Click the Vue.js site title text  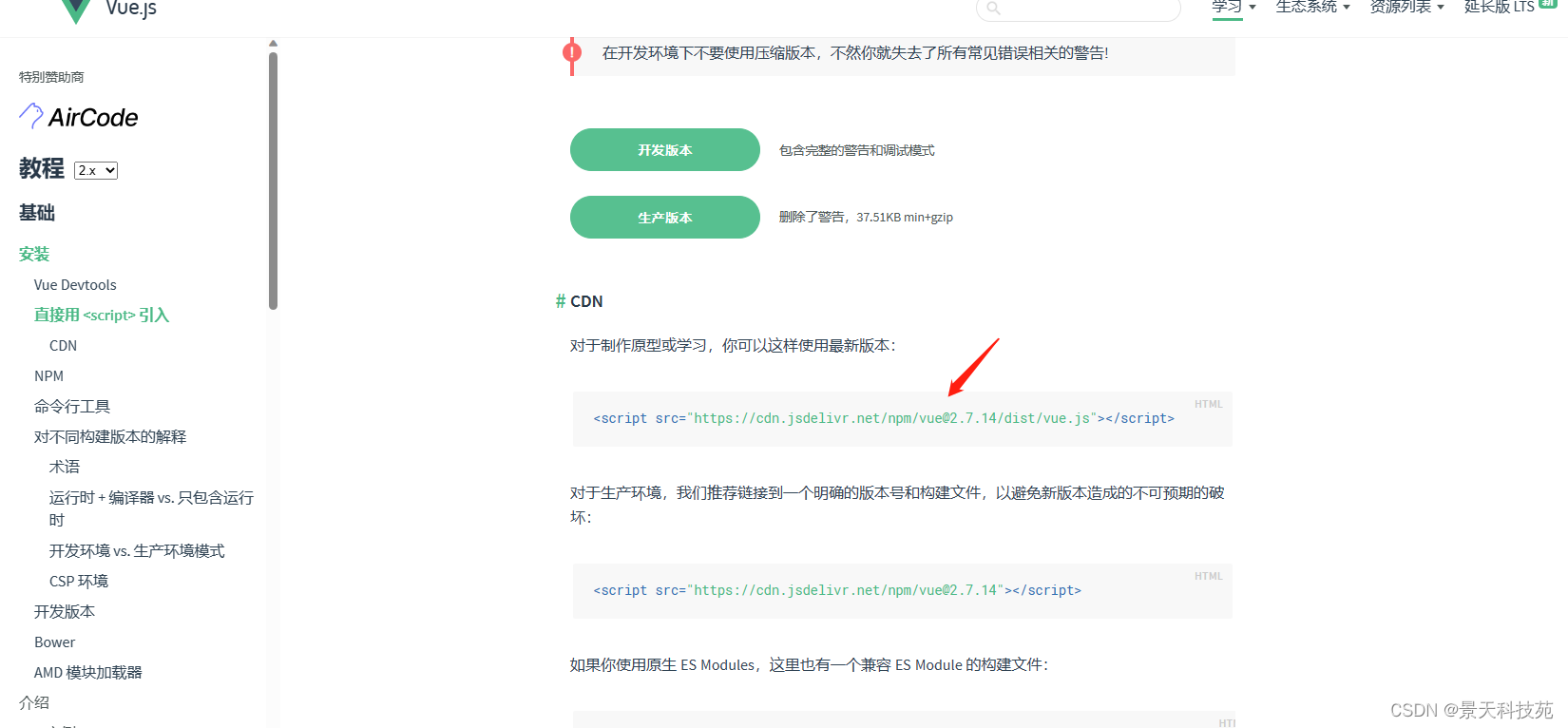click(131, 9)
